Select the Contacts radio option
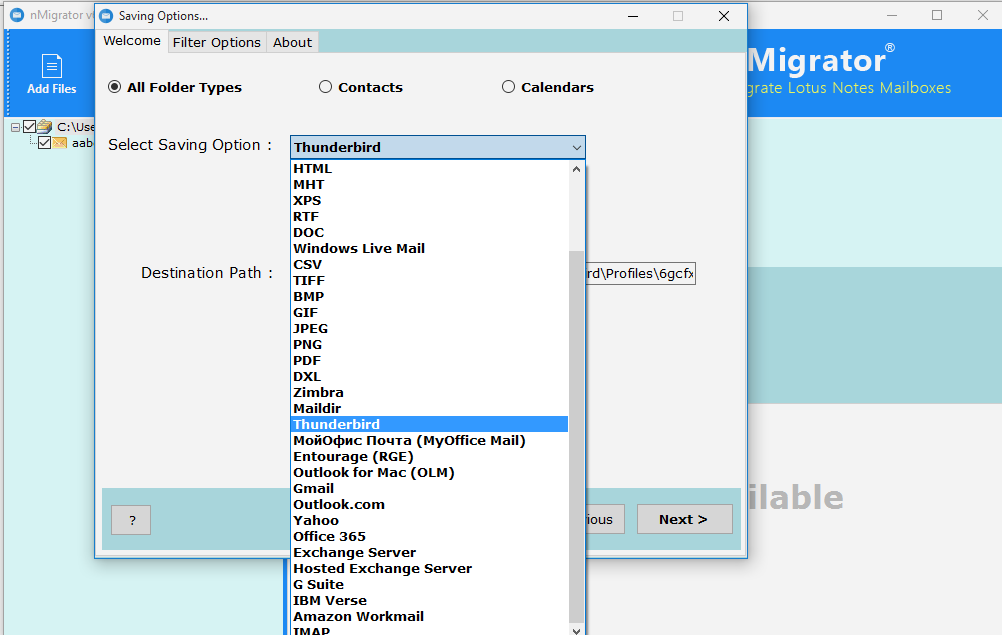1002x635 pixels. (325, 87)
